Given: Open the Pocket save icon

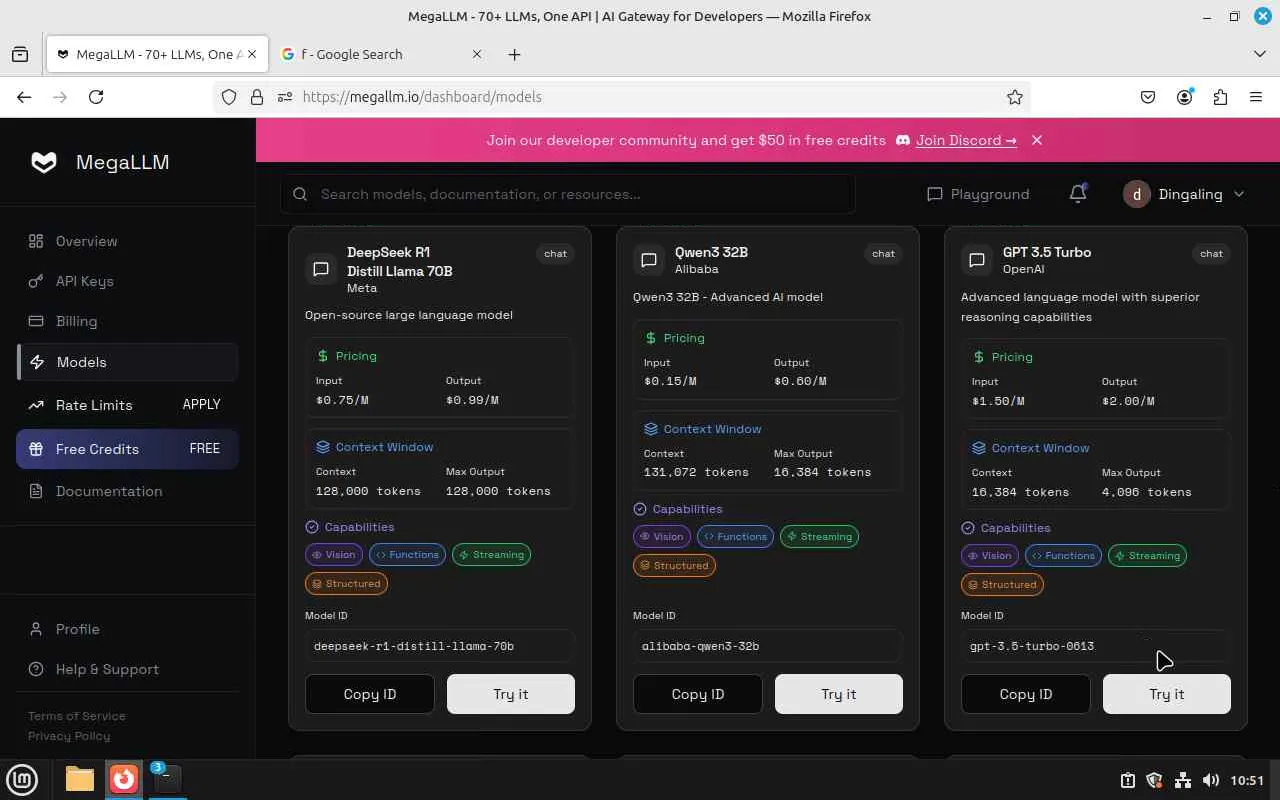Looking at the screenshot, I should 1148,97.
